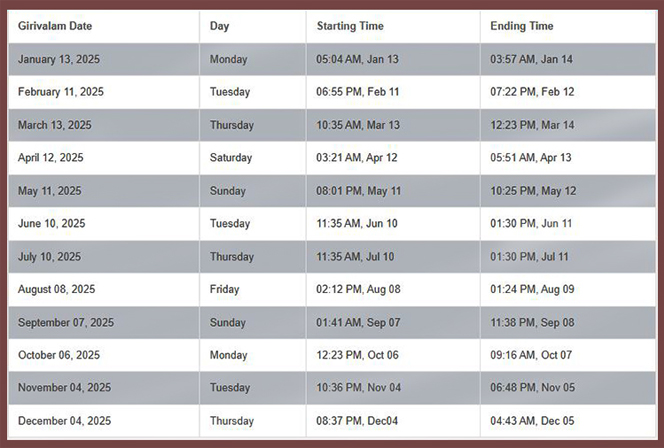Image resolution: width=664 pixels, height=448 pixels.
Task: Click ending time 01:30 PM, Jun 11
Action: coord(532,224)
